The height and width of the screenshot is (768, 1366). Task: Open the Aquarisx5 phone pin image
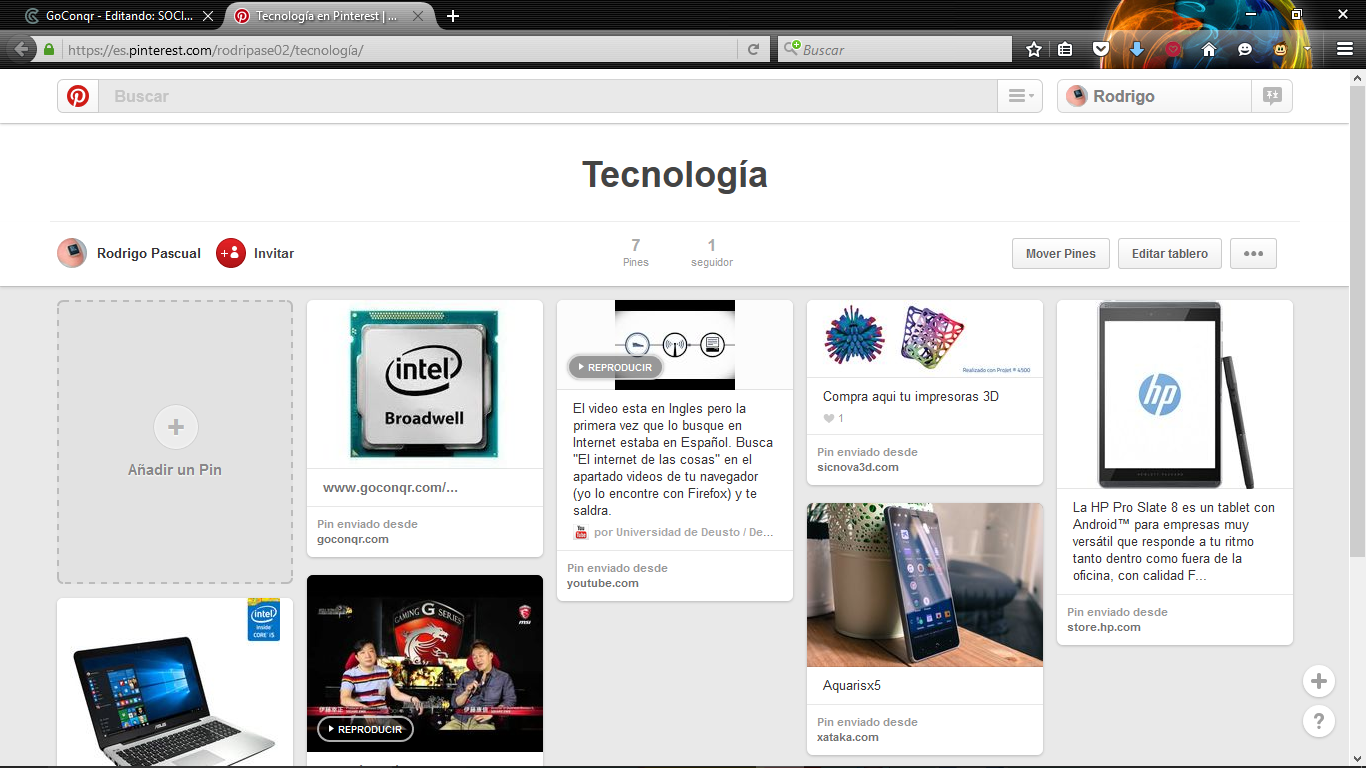[925, 585]
